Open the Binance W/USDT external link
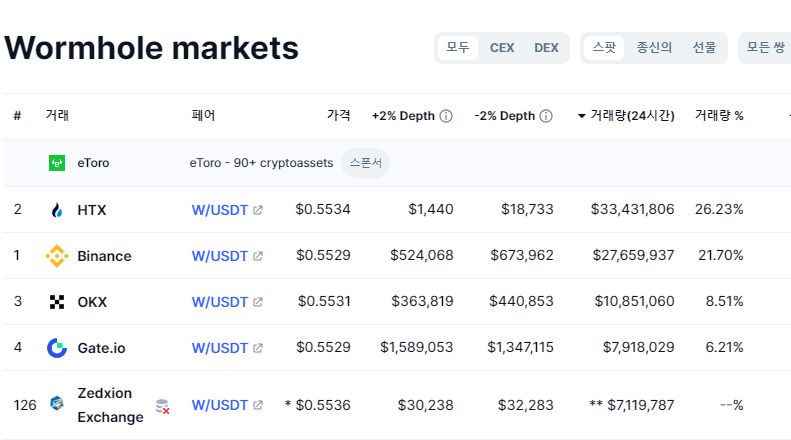The width and height of the screenshot is (791, 440). (258, 256)
